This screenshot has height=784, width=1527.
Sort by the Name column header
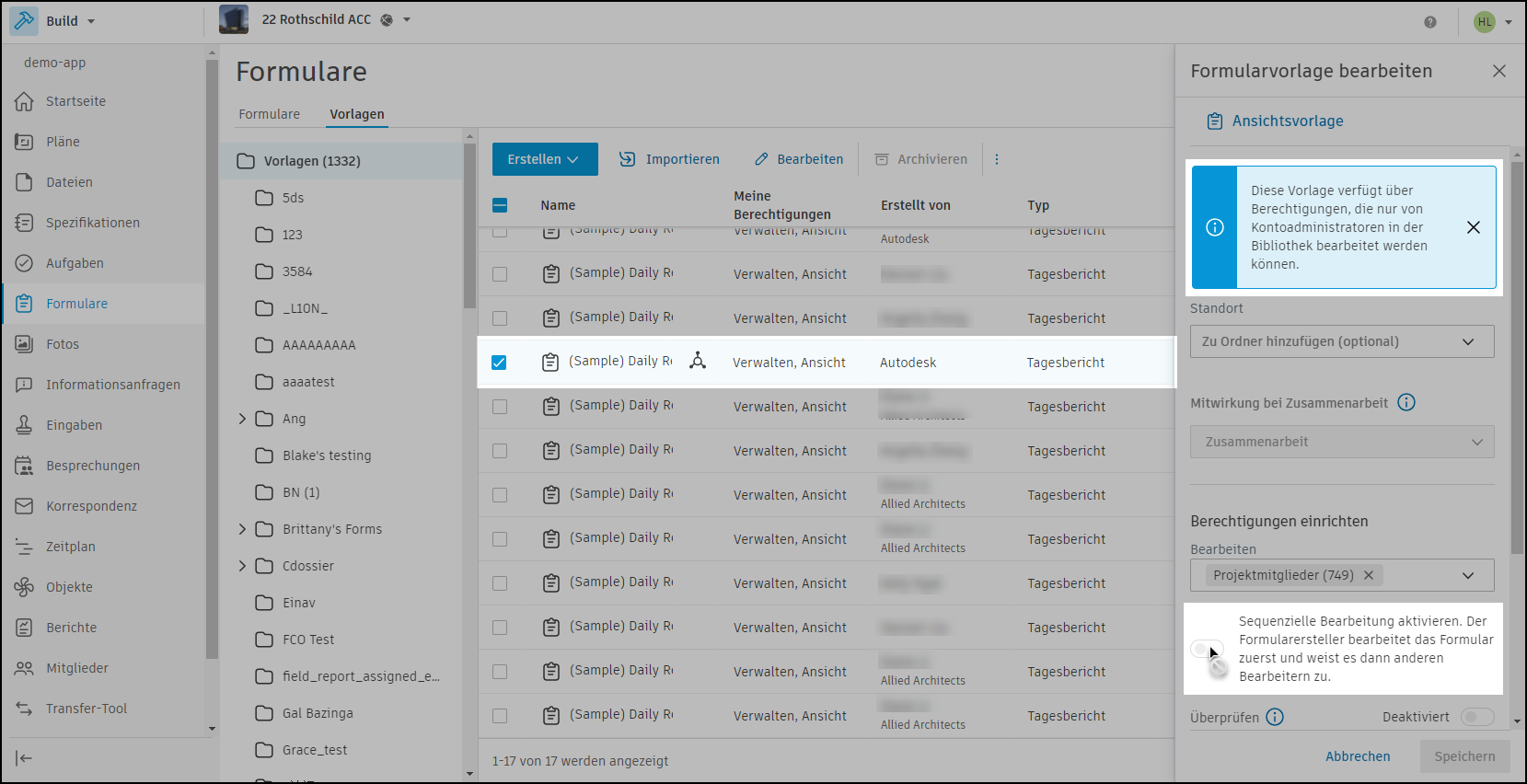558,205
